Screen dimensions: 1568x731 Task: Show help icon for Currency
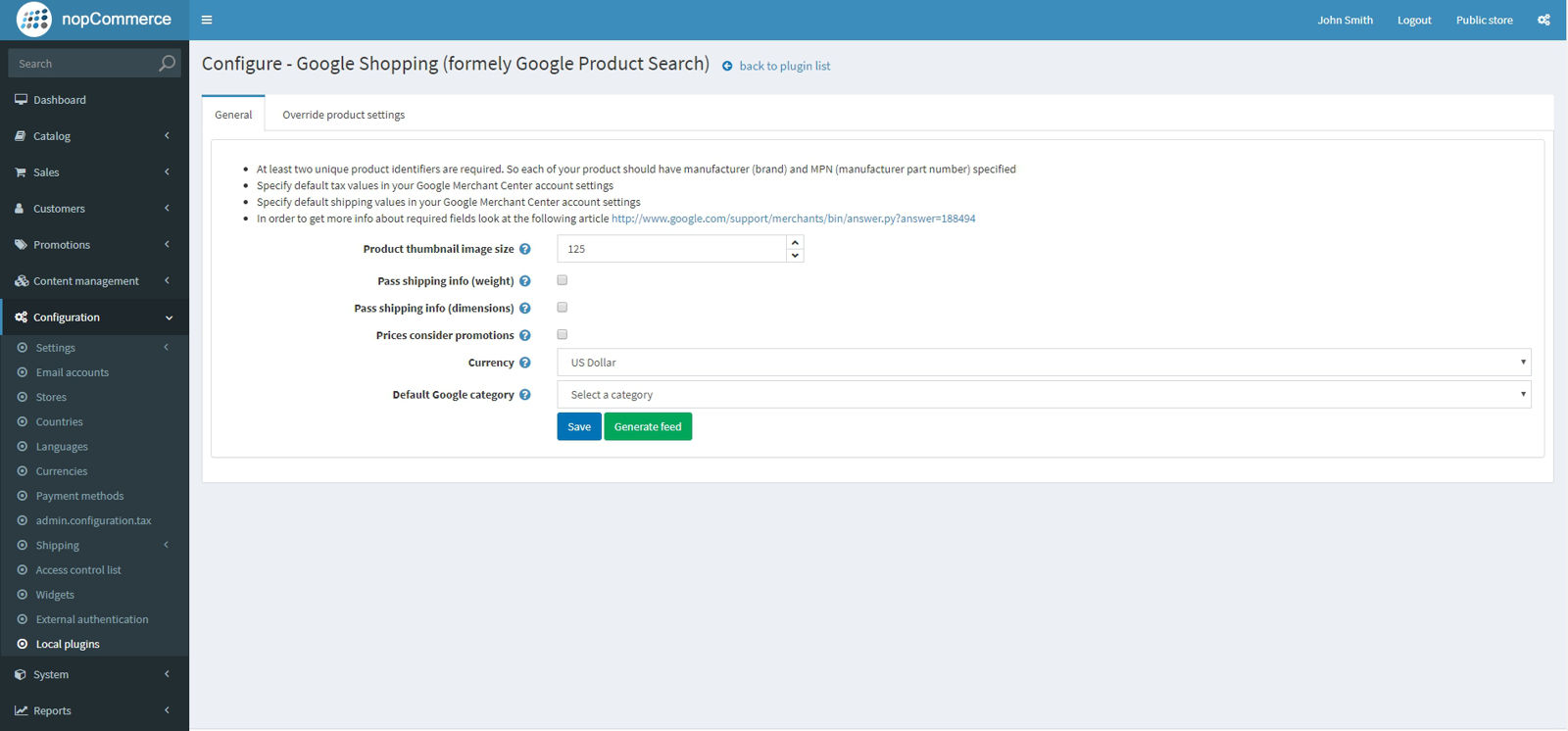pos(525,363)
